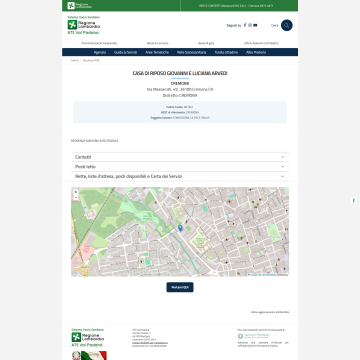Viewport: 360px width, 360px height.
Task: Click the round search magnifier button
Action: [x=287, y=25]
